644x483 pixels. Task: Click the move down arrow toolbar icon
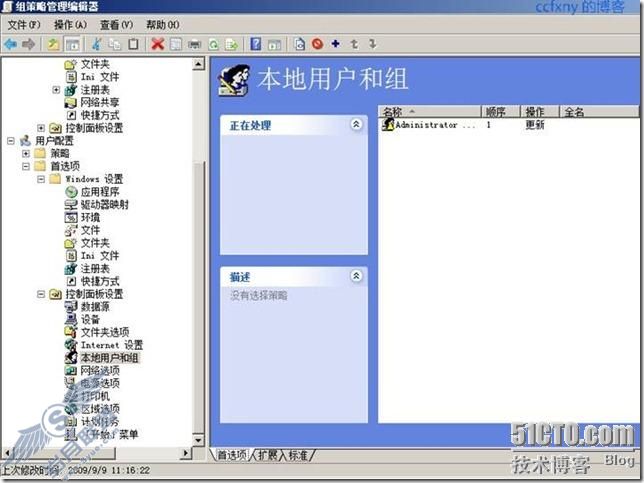click(373, 44)
